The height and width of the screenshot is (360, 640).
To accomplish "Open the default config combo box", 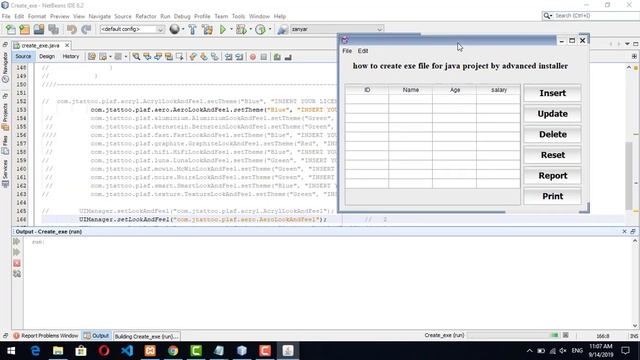I will click(x=132, y=29).
